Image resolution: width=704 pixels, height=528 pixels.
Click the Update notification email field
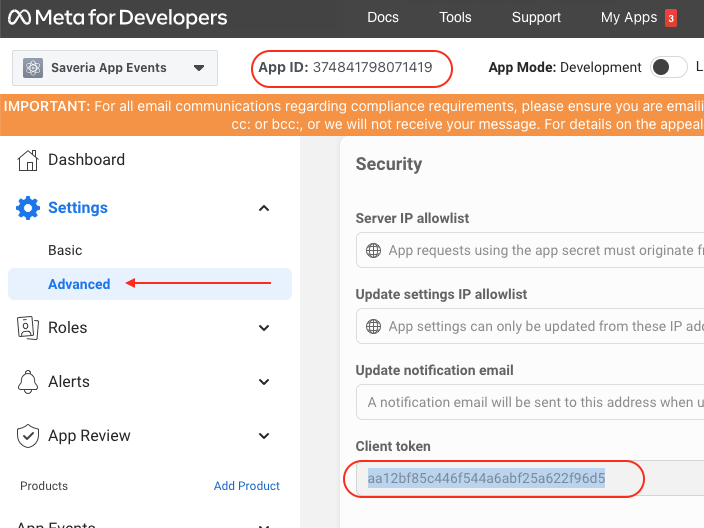[530, 402]
